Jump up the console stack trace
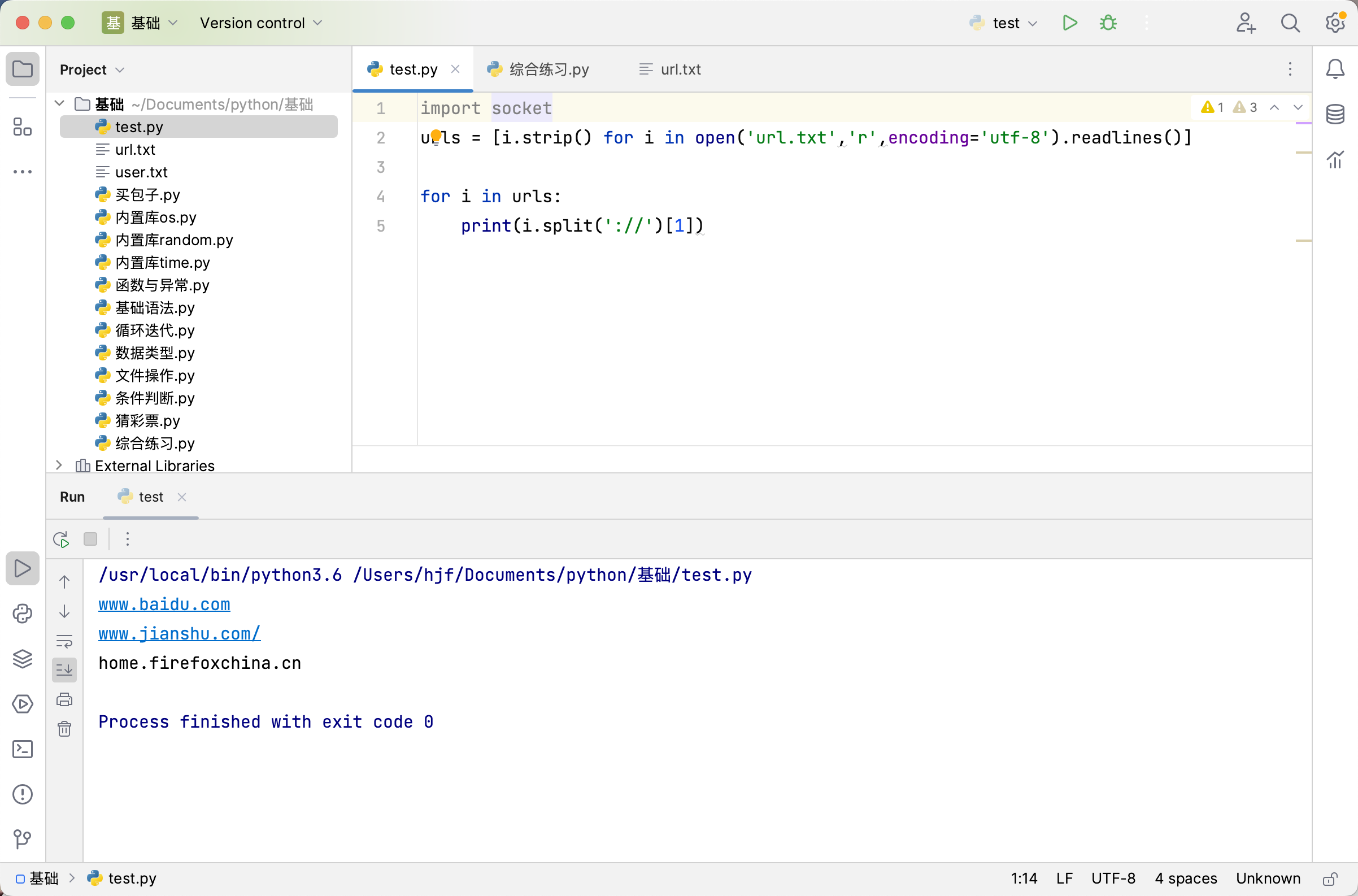This screenshot has height=896, width=1358. [64, 582]
